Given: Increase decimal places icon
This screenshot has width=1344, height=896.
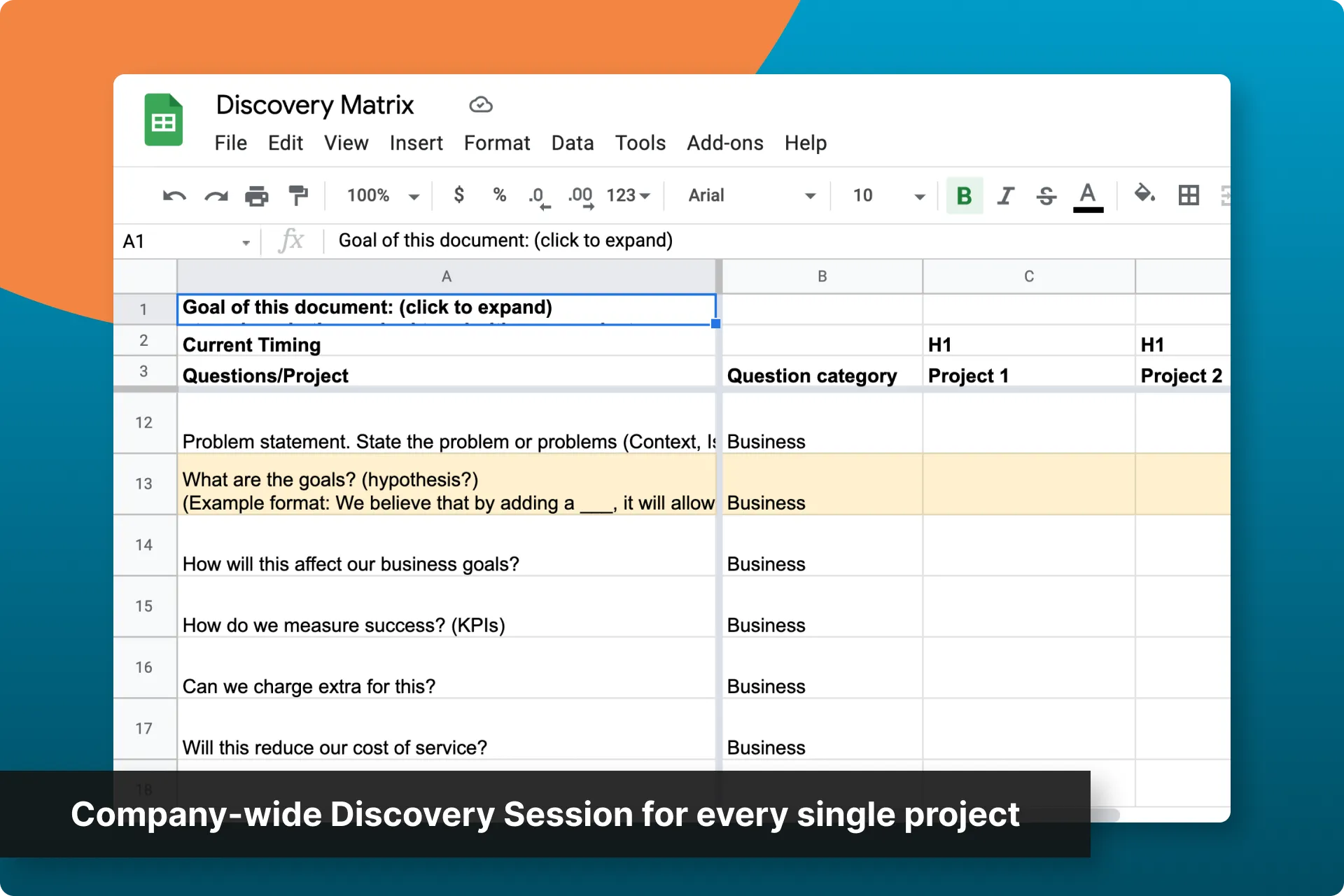Looking at the screenshot, I should coord(581,197).
